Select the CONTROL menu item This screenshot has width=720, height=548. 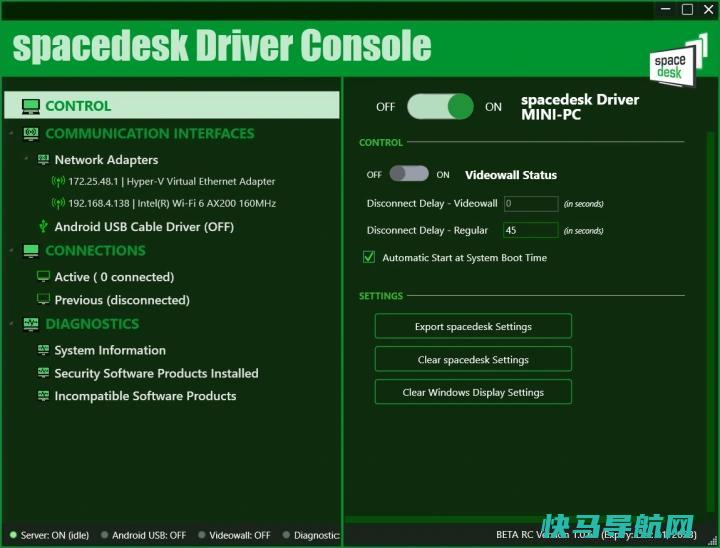pos(172,106)
